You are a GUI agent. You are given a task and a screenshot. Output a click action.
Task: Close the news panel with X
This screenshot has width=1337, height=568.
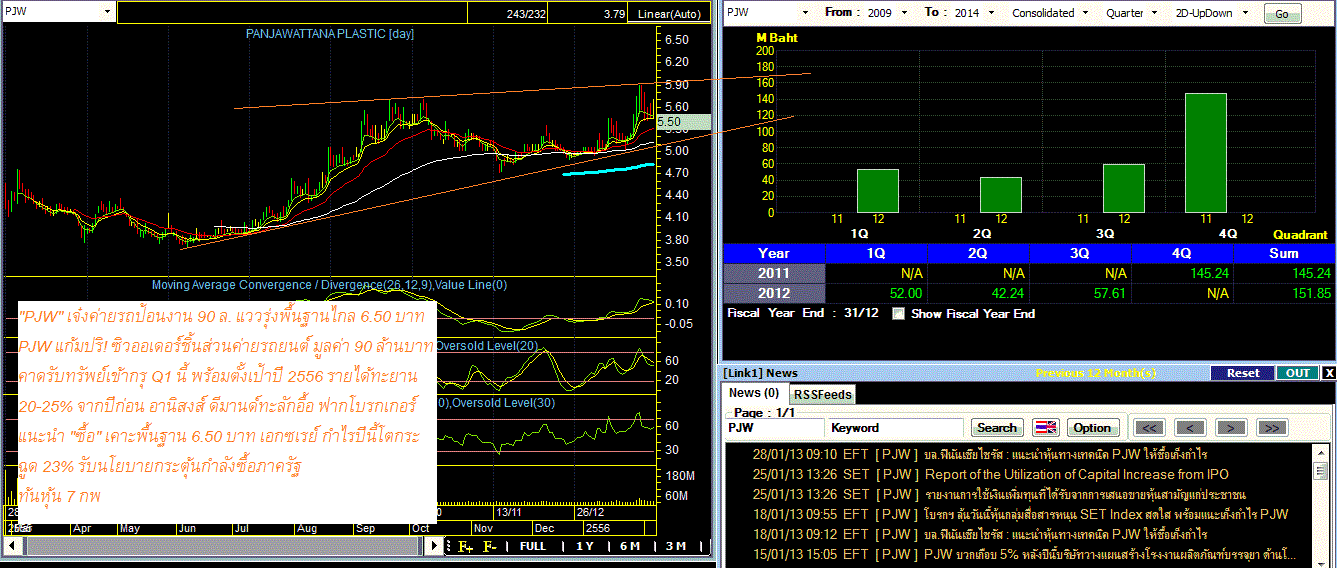pyautogui.click(x=1329, y=373)
